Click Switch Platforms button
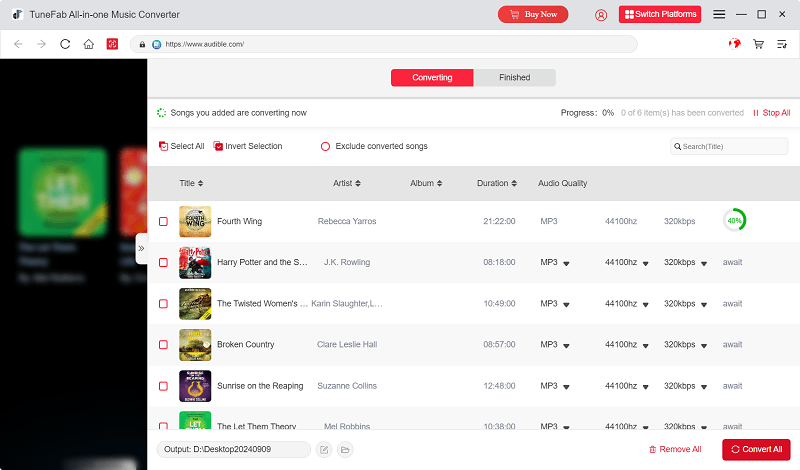Screen dimensions: 800x470 pyautogui.click(x=660, y=14)
